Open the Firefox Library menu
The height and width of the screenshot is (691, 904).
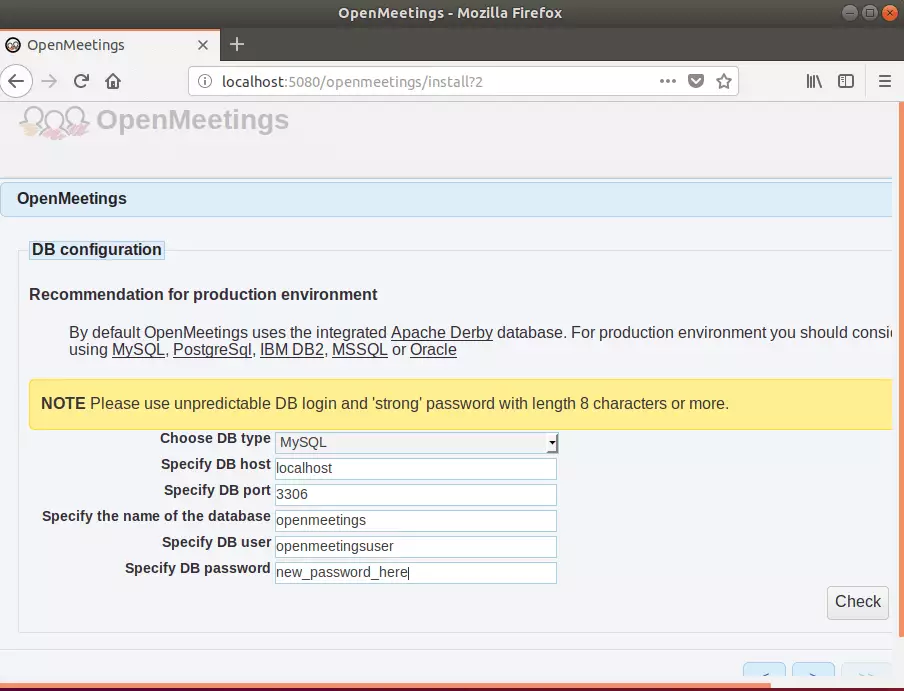click(x=814, y=81)
